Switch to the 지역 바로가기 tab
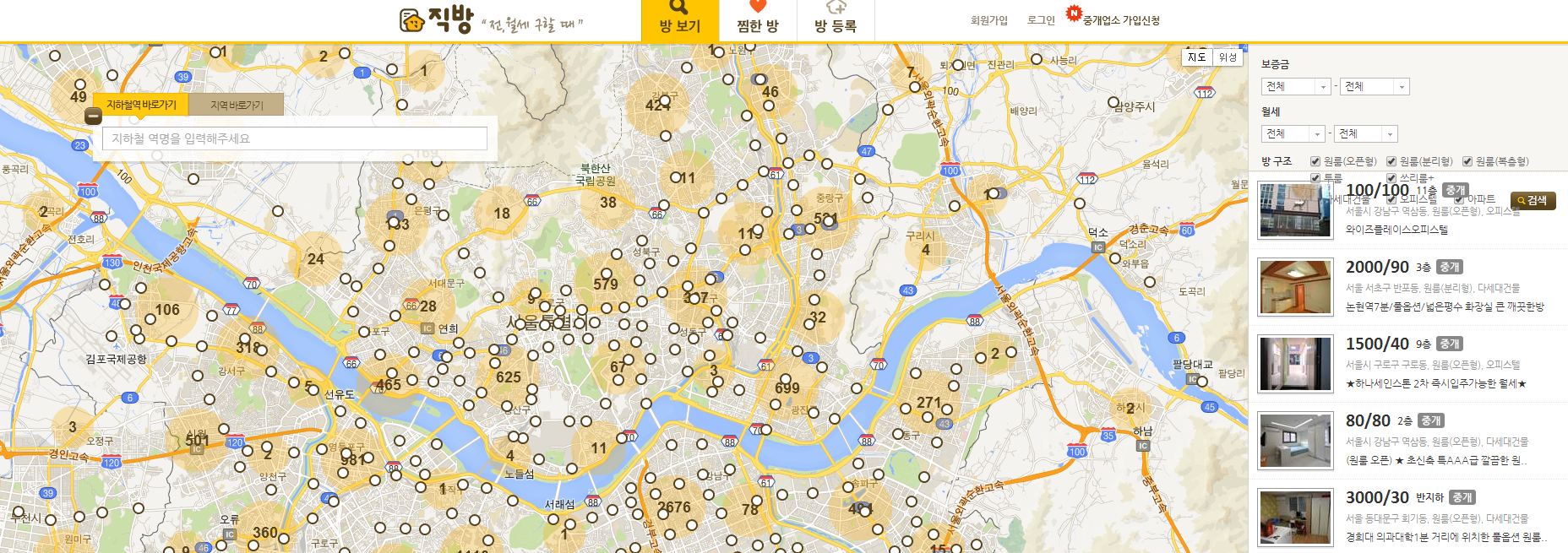This screenshot has width=1568, height=553. tap(237, 106)
